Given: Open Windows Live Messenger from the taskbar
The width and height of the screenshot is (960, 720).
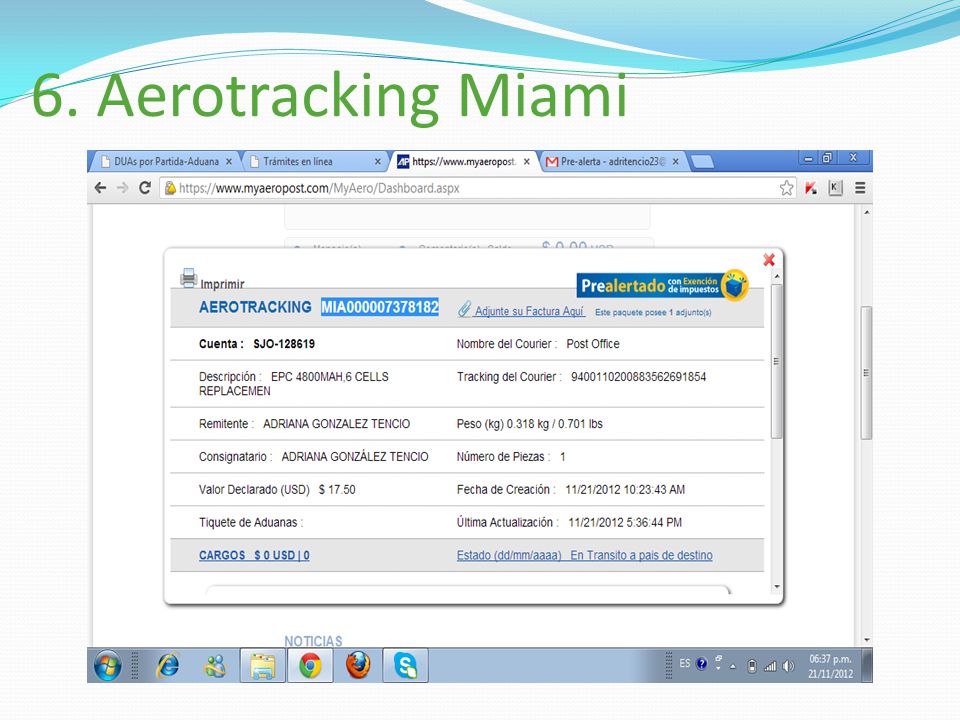Looking at the screenshot, I should (215, 666).
